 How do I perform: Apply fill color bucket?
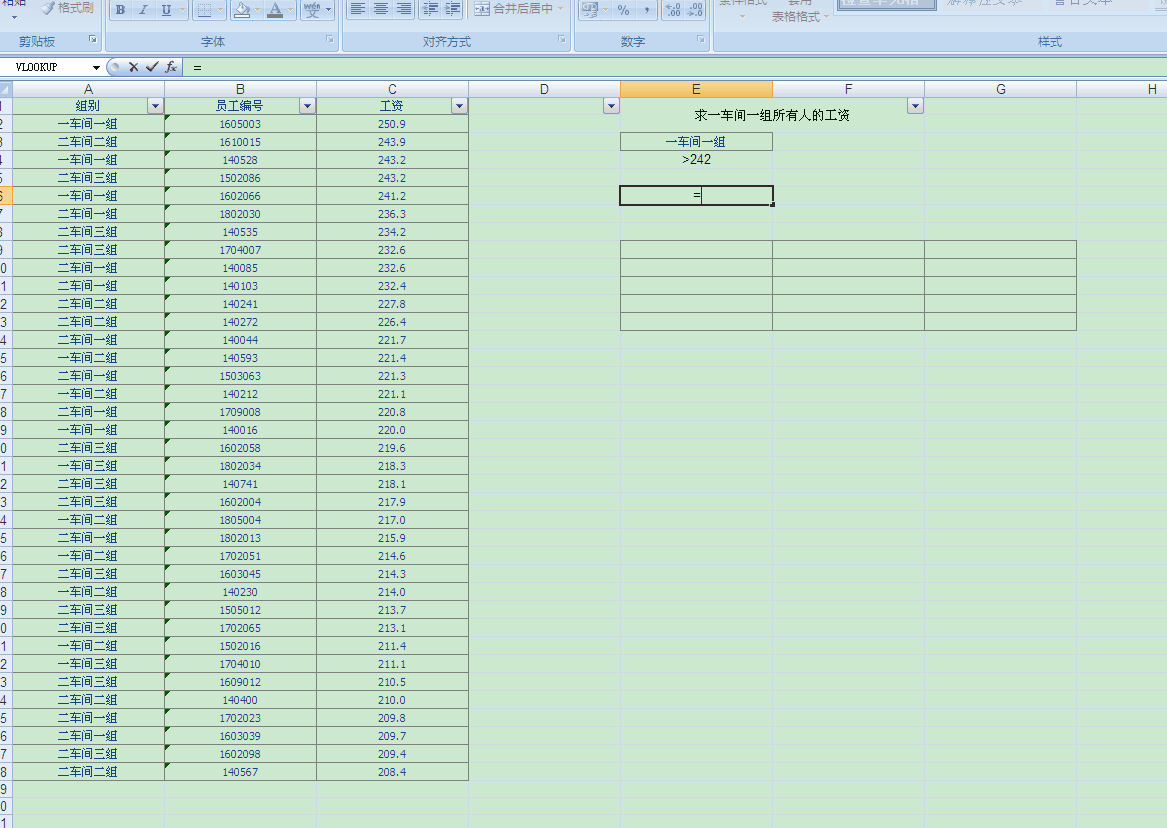tap(242, 10)
